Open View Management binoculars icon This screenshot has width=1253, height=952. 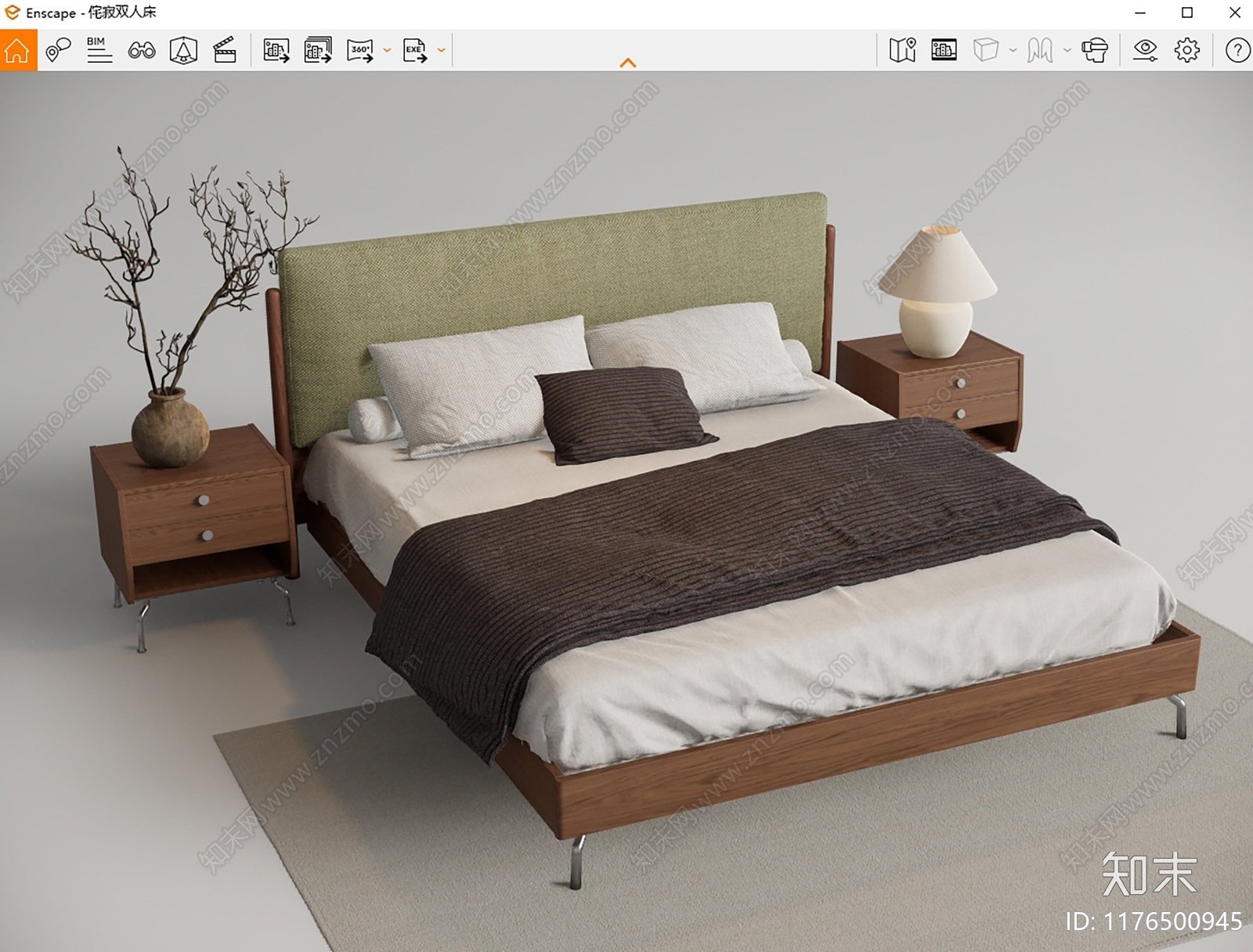tap(142, 51)
